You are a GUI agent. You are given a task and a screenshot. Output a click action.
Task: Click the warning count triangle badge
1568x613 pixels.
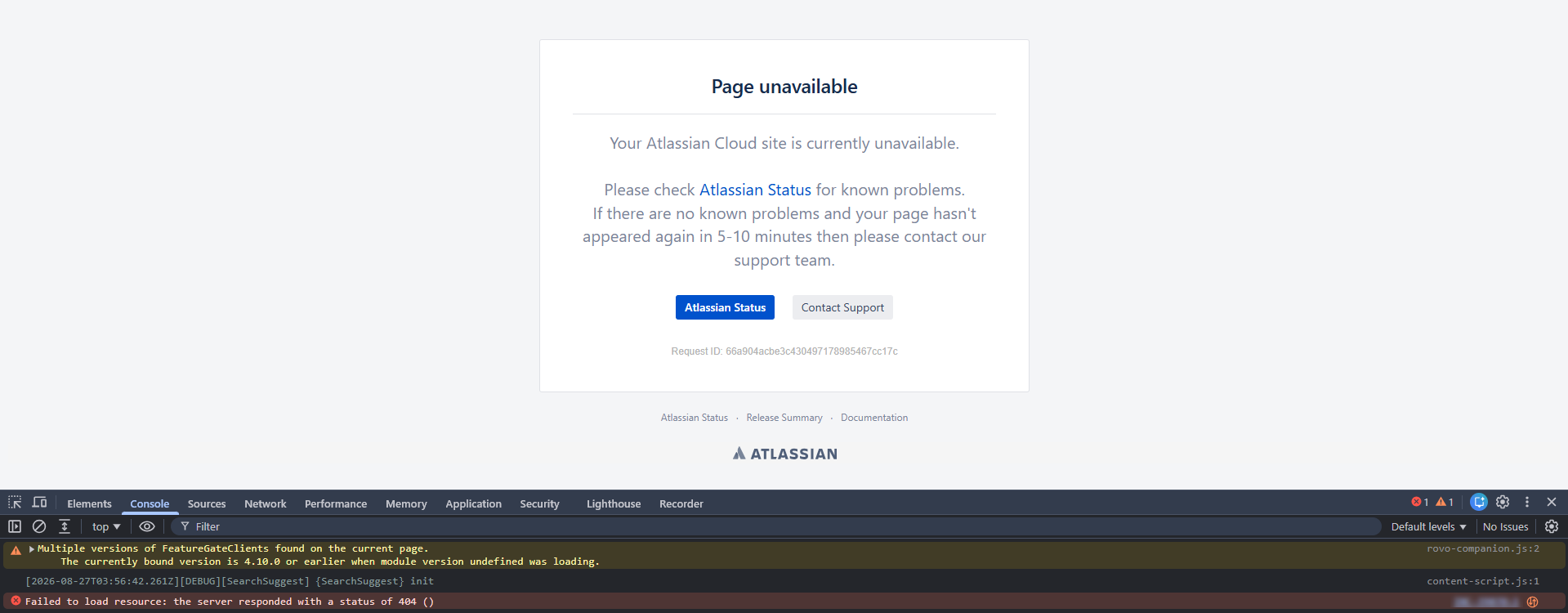click(x=1445, y=502)
